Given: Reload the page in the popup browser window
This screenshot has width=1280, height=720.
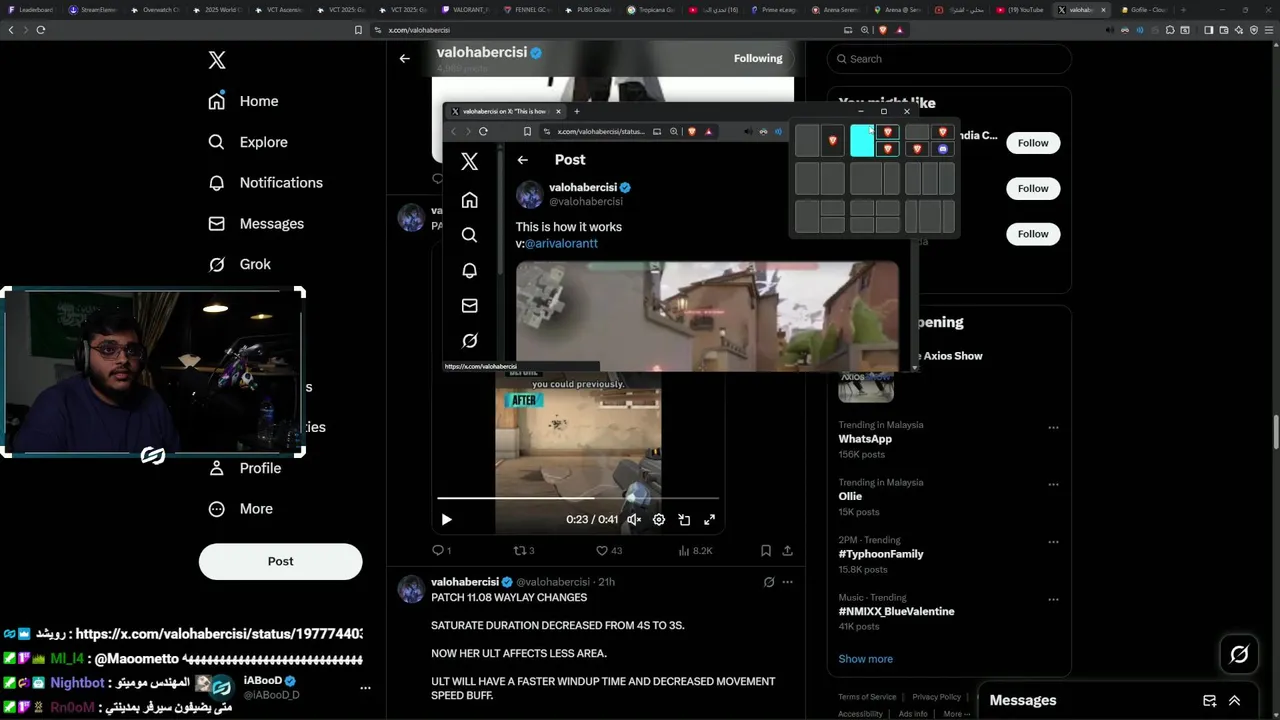Looking at the screenshot, I should (483, 131).
